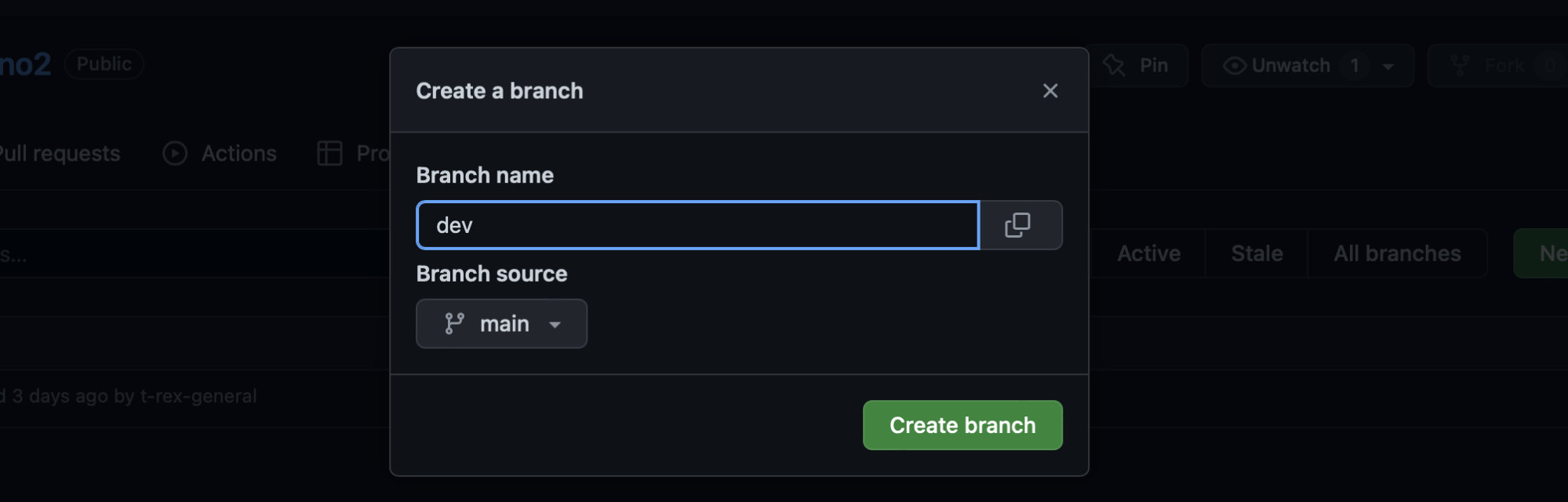
Task: Select the Stale branches filter
Action: tap(1257, 253)
